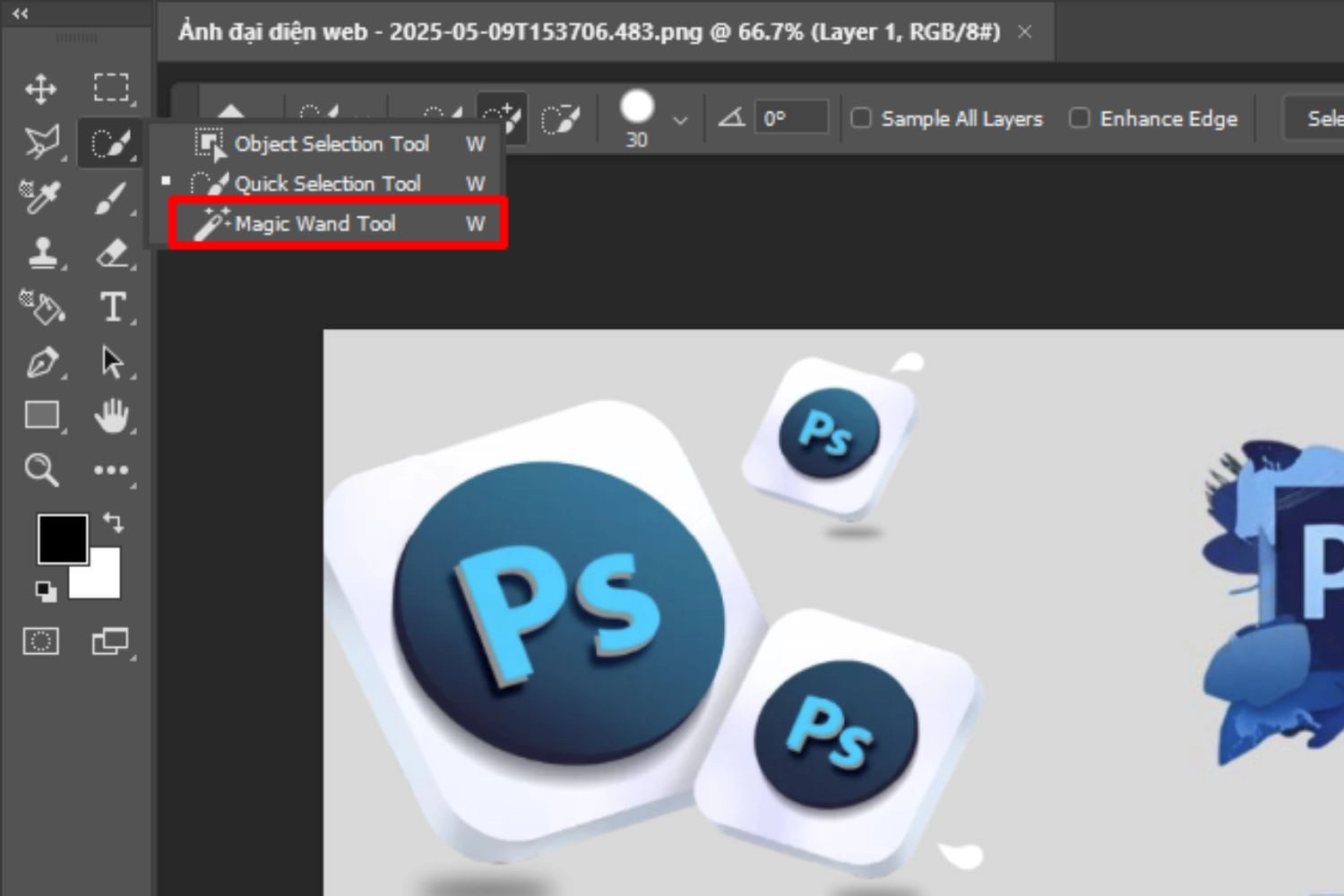This screenshot has width=1344, height=896.
Task: Swap foreground and background colors
Action: [113, 521]
